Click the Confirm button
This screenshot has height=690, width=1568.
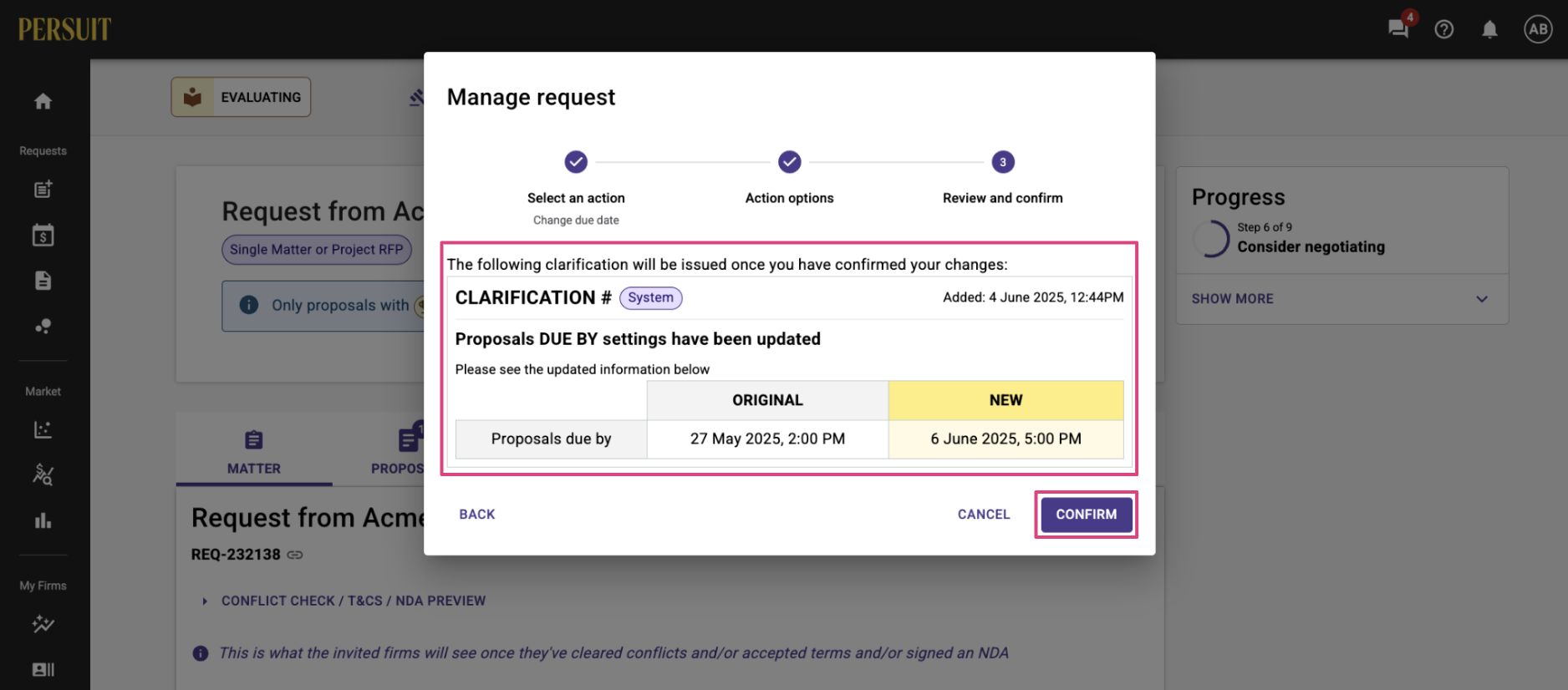pos(1087,515)
